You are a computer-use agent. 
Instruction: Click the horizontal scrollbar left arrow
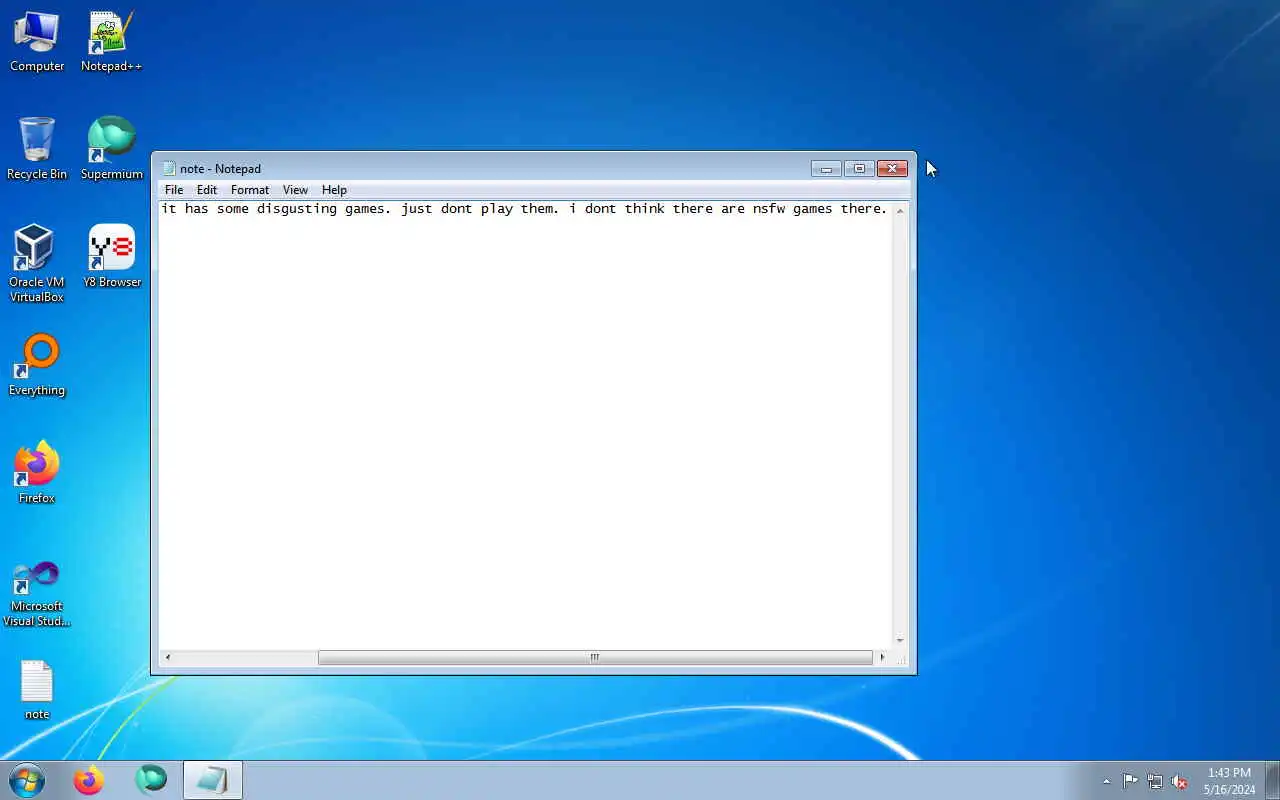point(167,657)
